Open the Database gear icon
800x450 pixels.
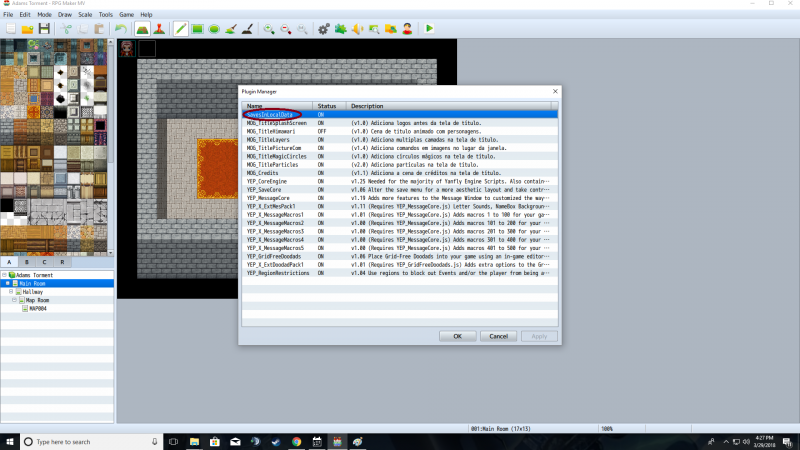[323, 29]
